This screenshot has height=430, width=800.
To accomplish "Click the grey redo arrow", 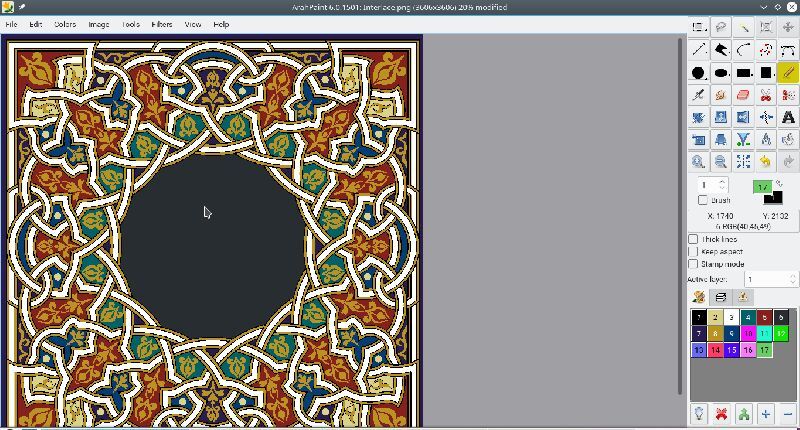I will (788, 162).
